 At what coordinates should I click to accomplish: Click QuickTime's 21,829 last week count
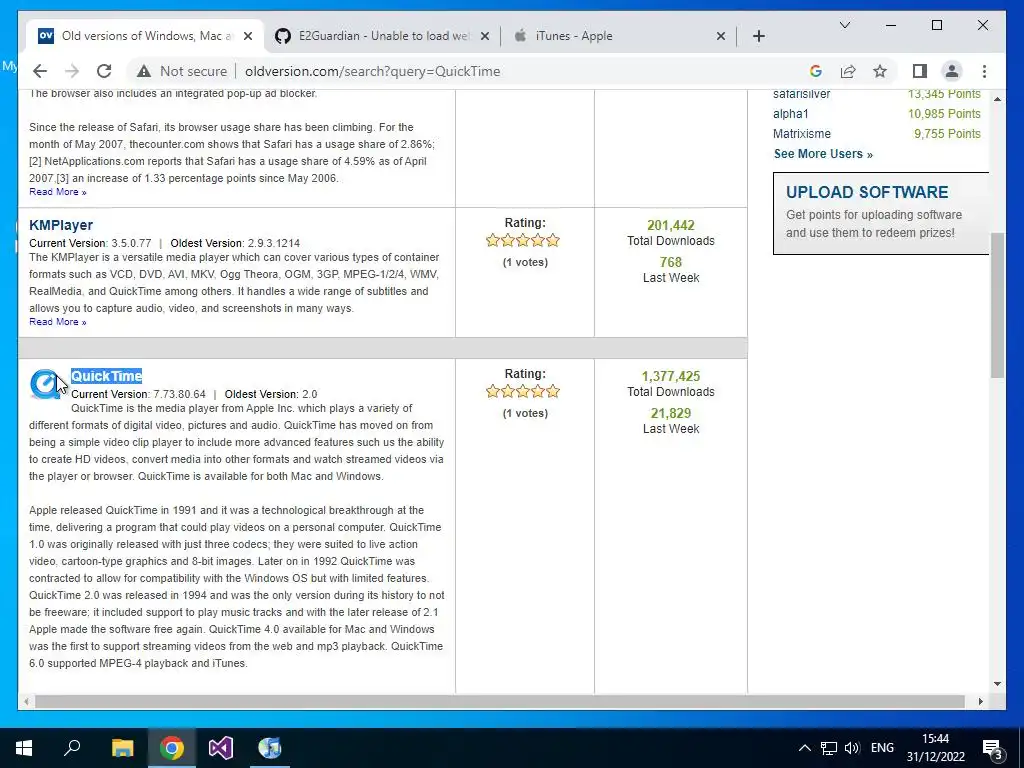pos(671,413)
